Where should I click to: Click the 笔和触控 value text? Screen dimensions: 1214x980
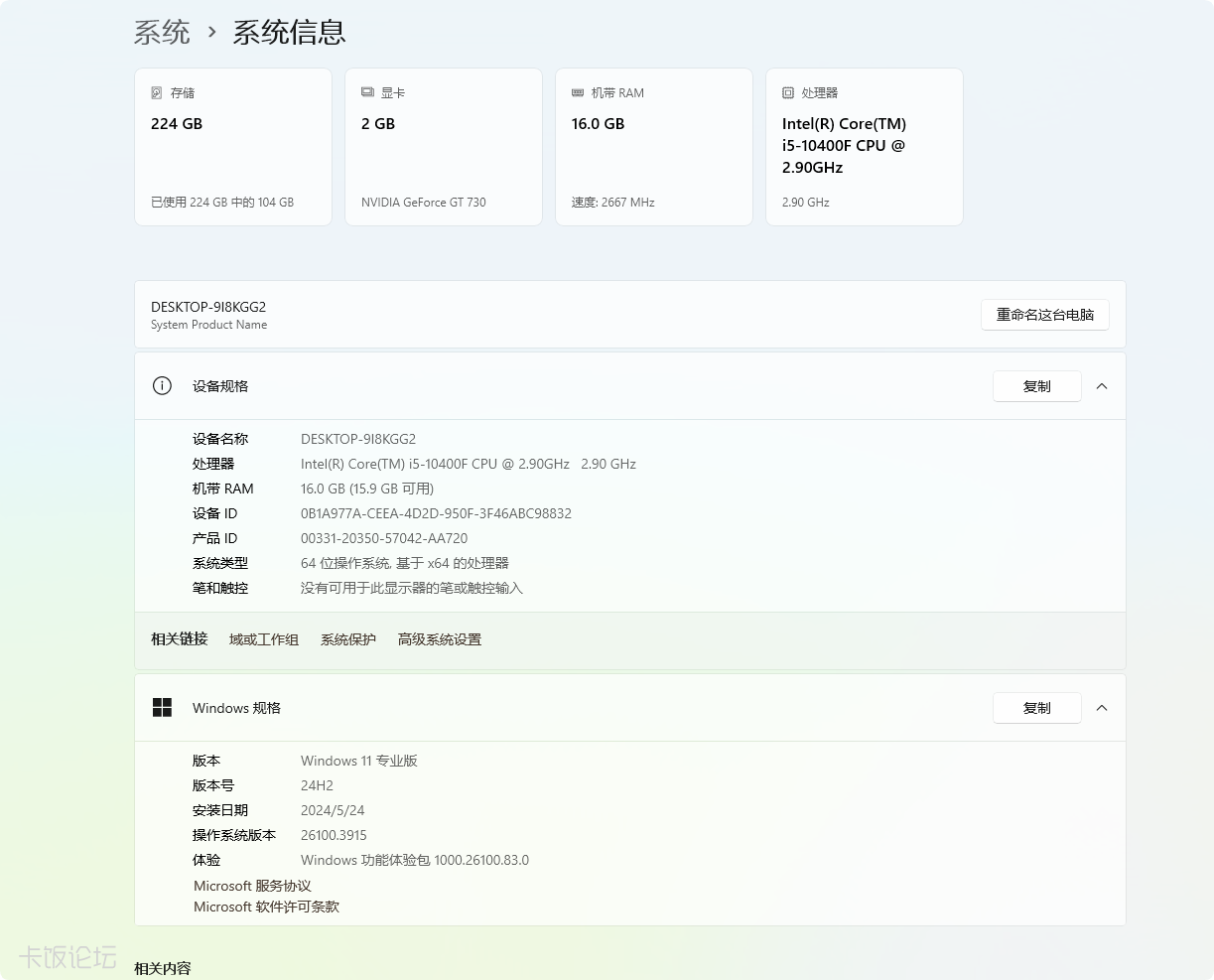click(412, 588)
